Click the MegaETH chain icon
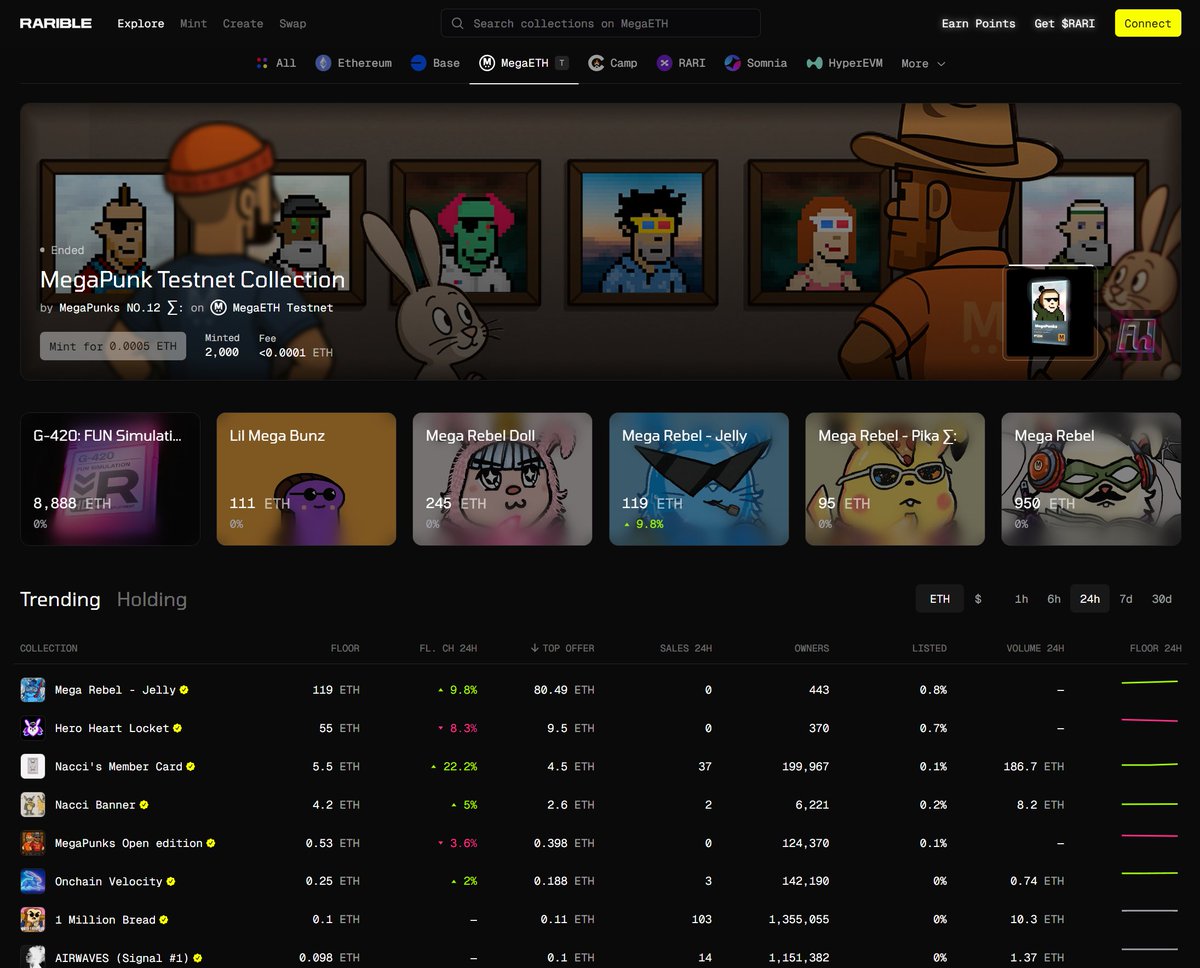Screen dimensions: 1200x968 coord(487,63)
